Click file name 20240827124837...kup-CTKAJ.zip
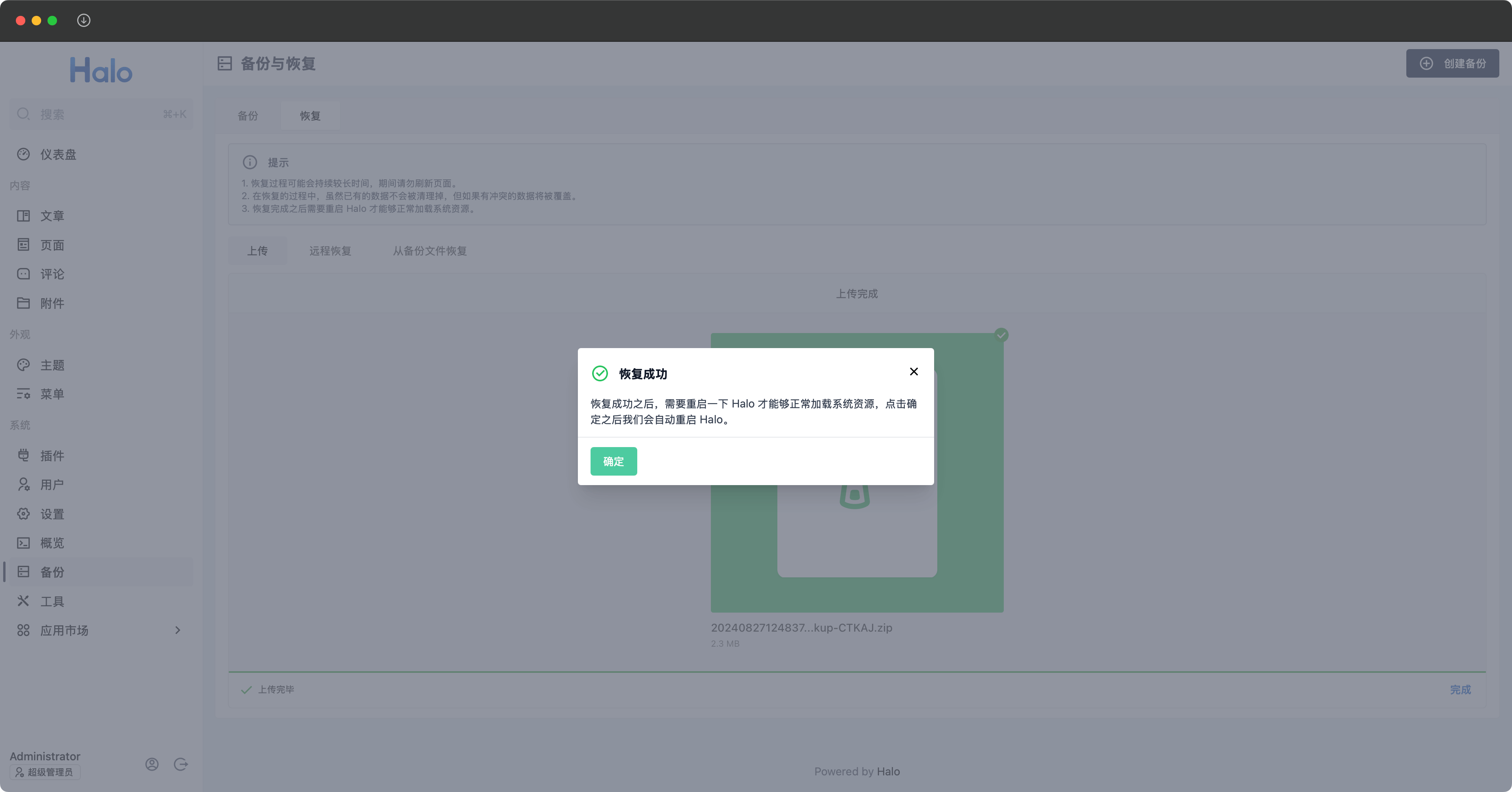The height and width of the screenshot is (792, 1512). [801, 628]
